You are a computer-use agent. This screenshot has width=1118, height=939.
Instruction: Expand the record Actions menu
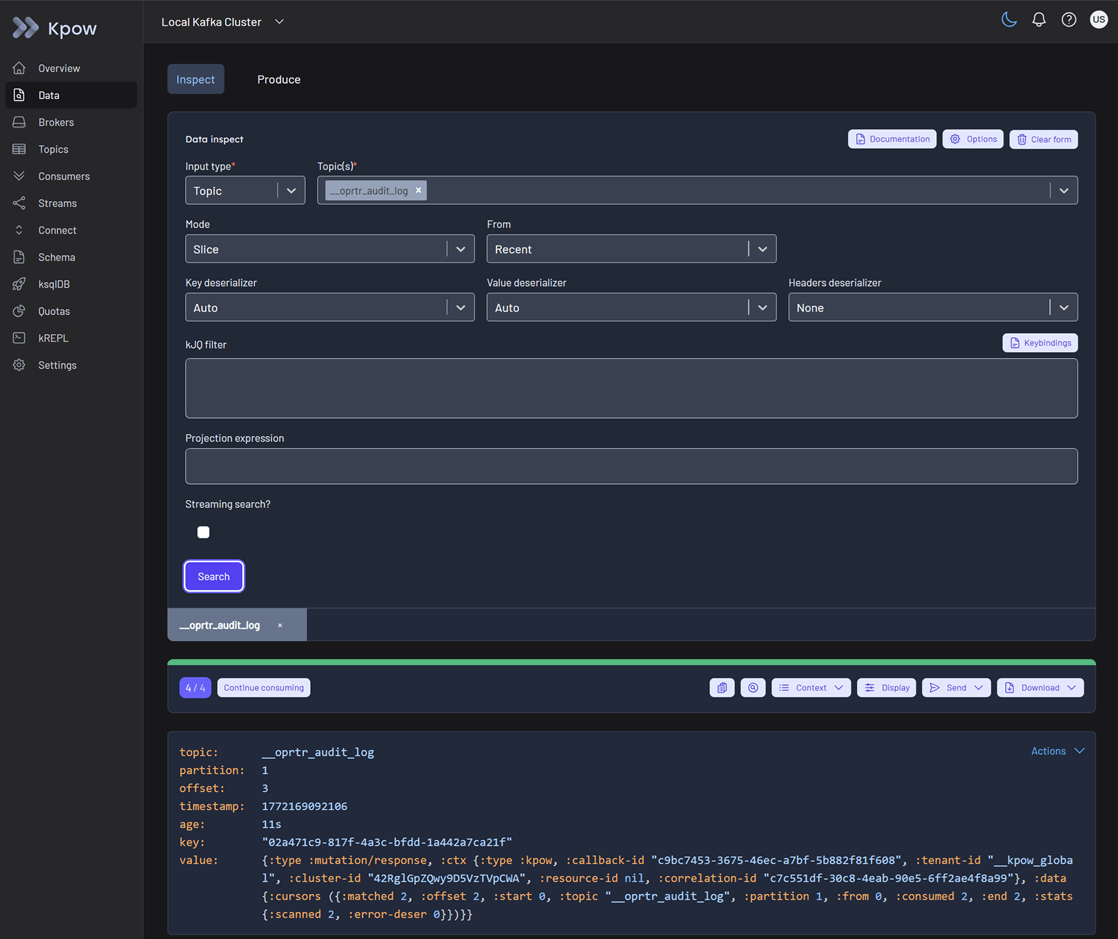[x=1057, y=751]
